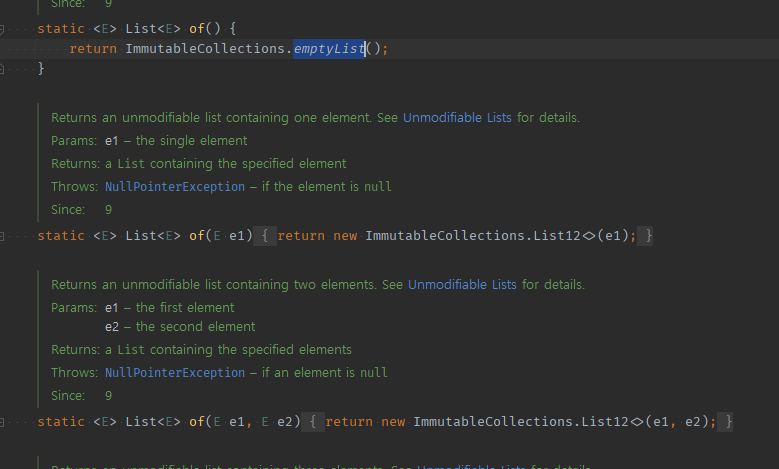Open Unmodifiable Lists link in one-element doc

(457, 118)
